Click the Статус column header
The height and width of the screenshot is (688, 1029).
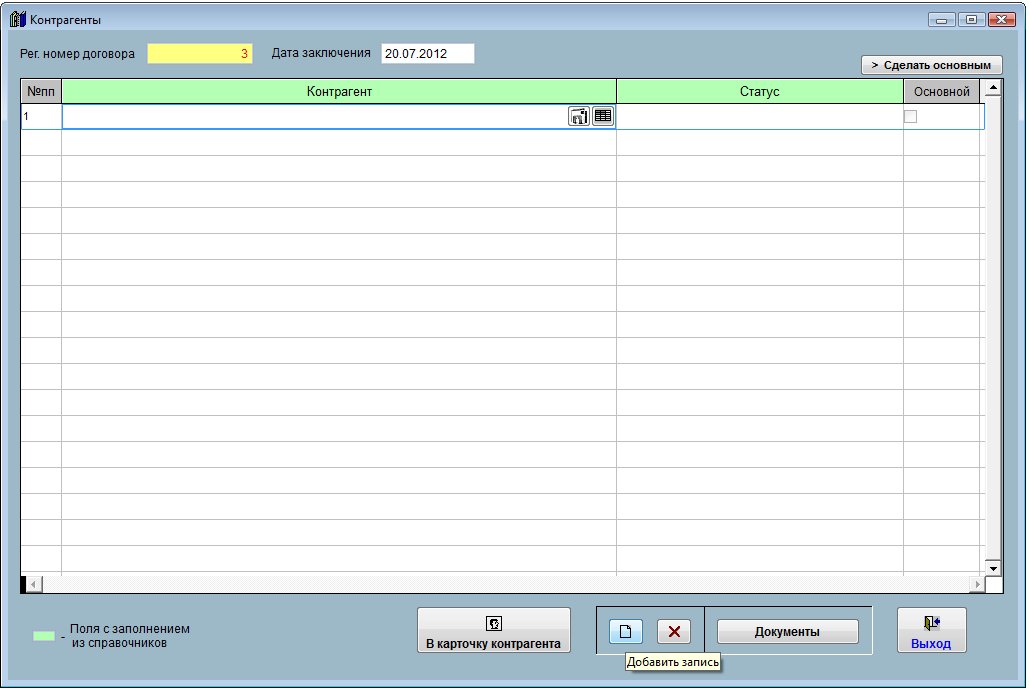(759, 91)
